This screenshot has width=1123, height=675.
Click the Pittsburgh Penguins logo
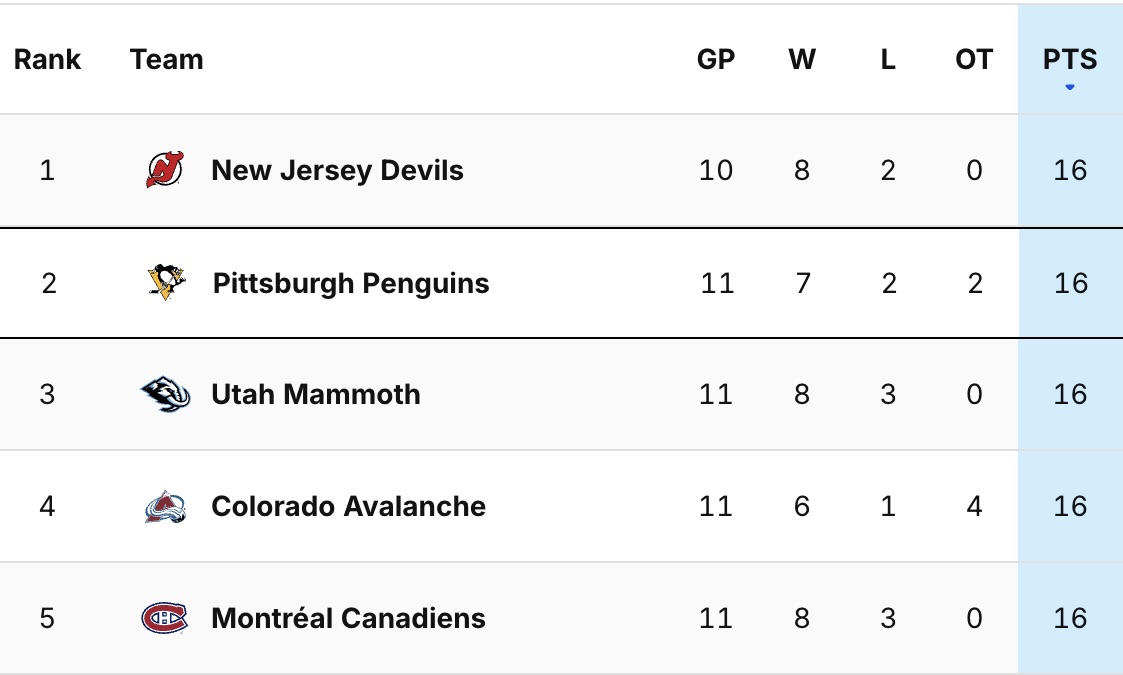[x=166, y=283]
